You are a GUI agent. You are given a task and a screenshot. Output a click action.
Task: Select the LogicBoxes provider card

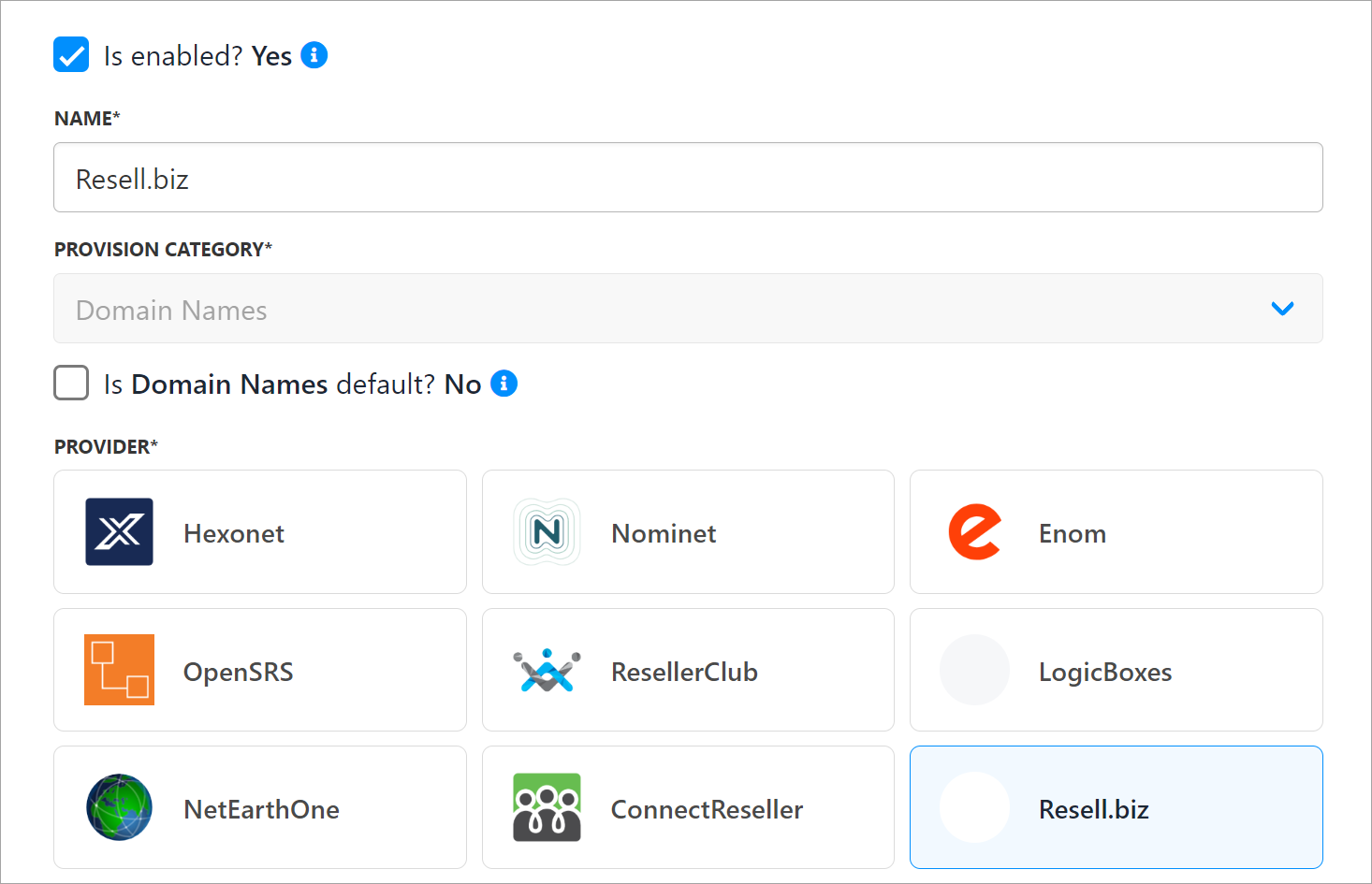pyautogui.click(x=1117, y=670)
